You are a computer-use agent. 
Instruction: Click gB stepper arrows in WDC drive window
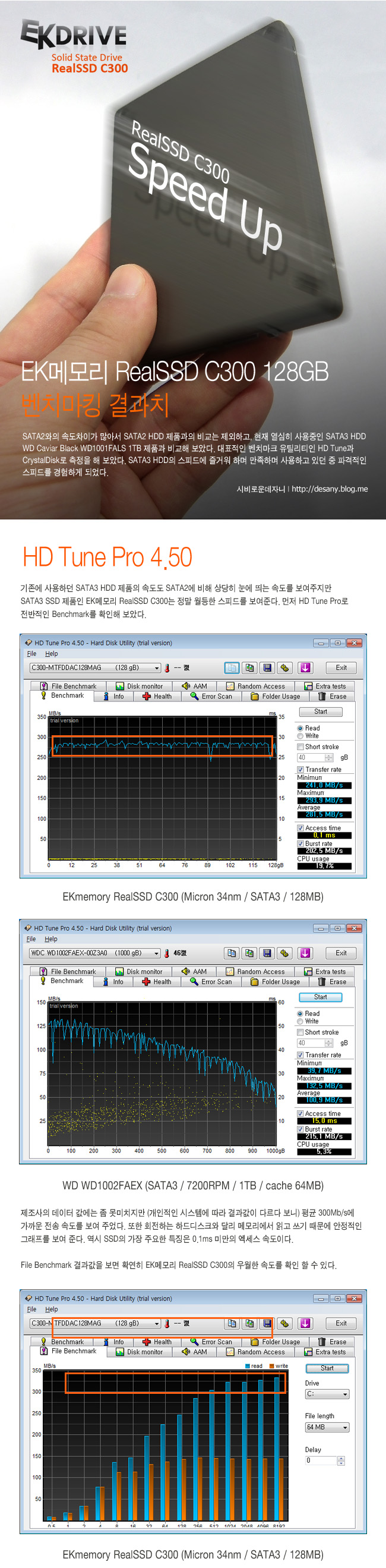point(330,1043)
